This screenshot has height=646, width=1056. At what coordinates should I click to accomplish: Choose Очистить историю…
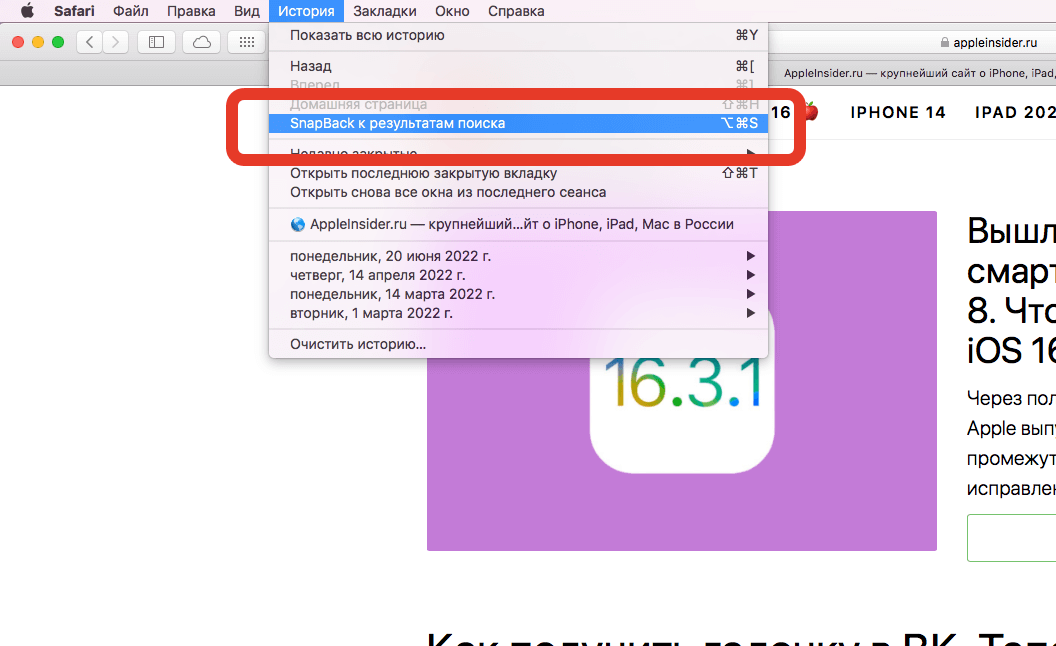click(x=518, y=344)
